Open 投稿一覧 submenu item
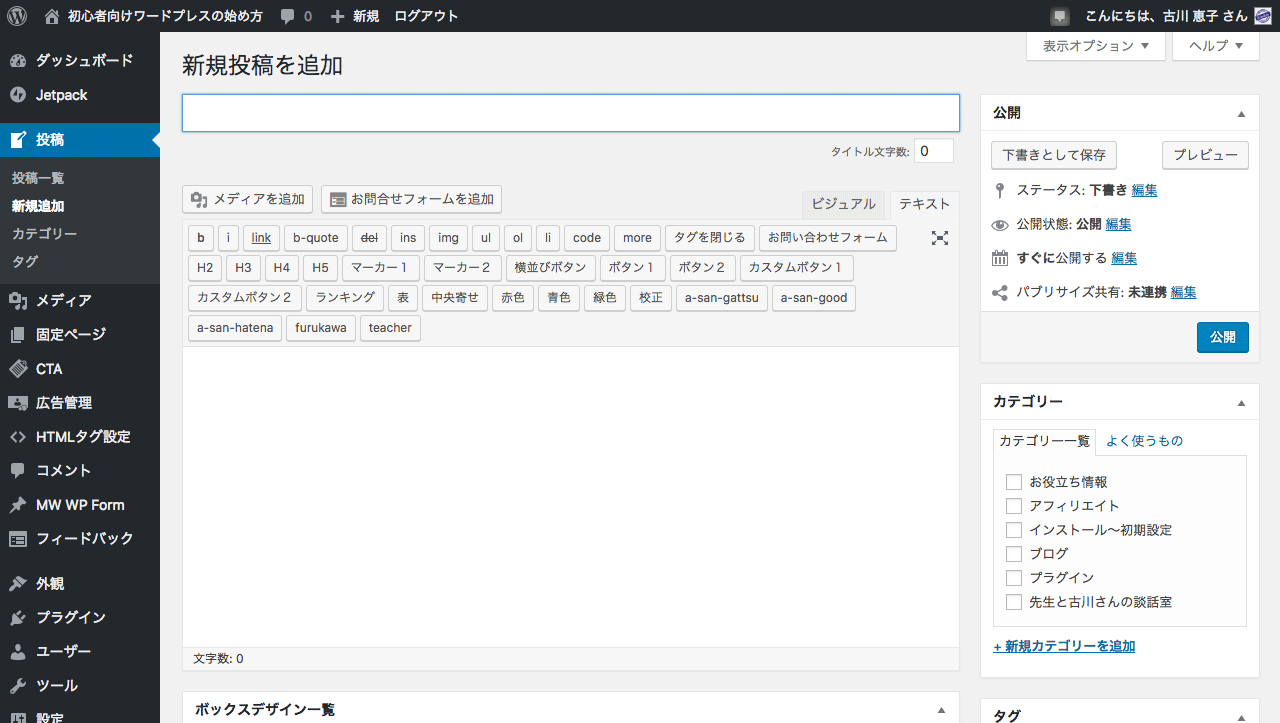The image size is (1280, 723). tap(38, 178)
